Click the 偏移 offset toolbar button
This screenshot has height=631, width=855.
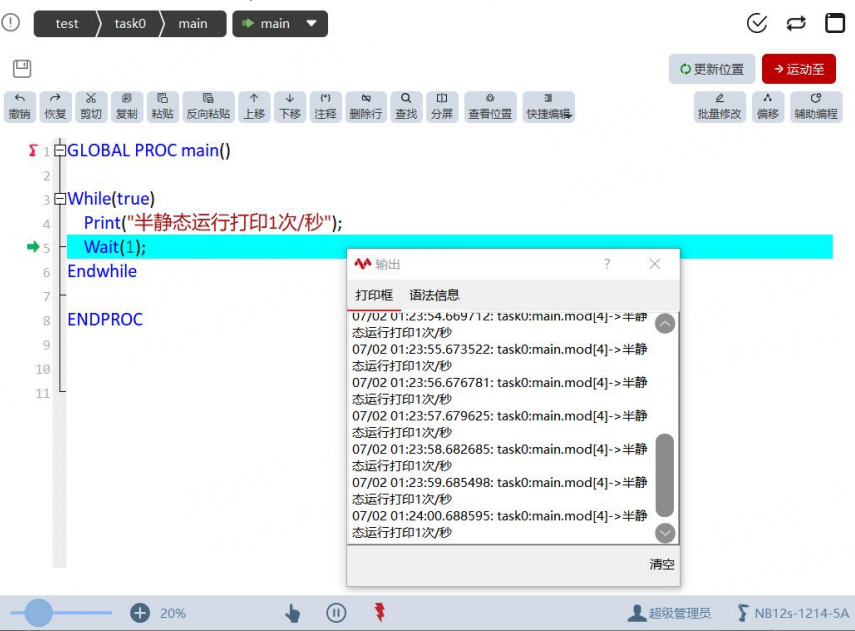(768, 106)
